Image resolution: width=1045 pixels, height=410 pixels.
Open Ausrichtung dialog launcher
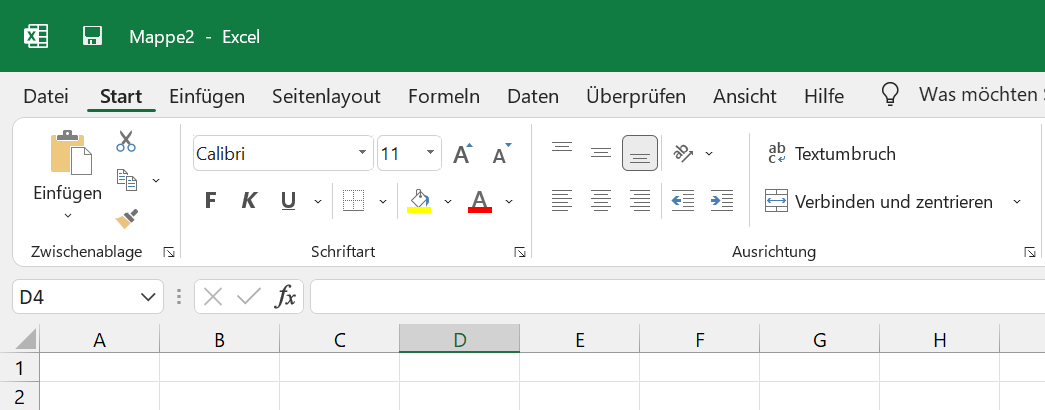1030,252
